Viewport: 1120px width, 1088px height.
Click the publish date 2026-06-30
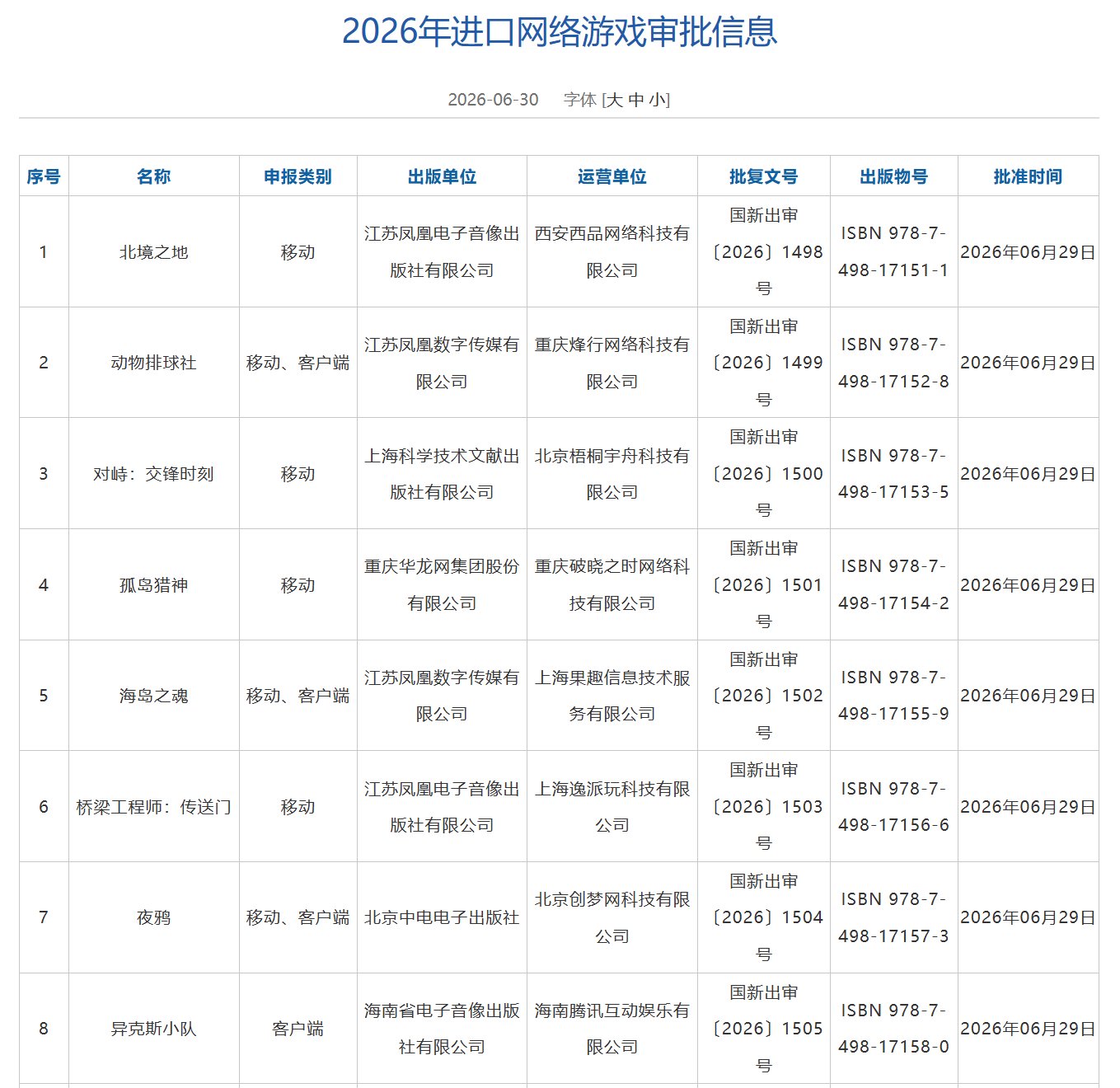coord(493,100)
